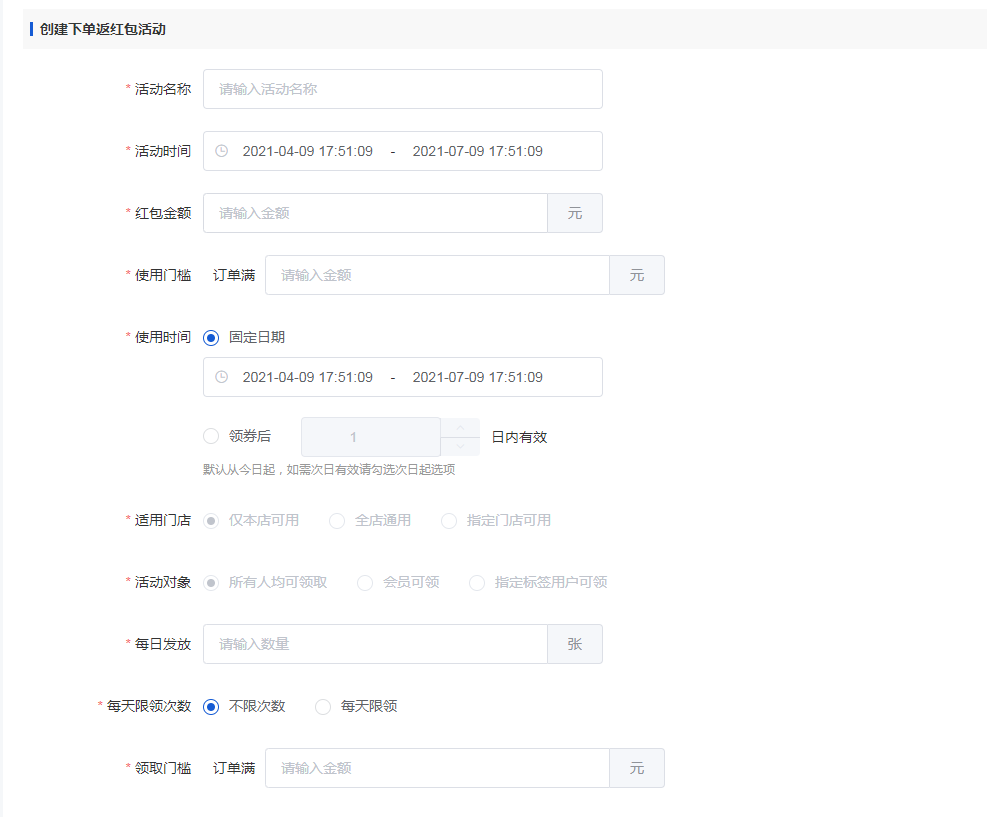Set 活动时间 start date 2021-04-09 17:51:09
987x817 pixels.
pos(307,151)
